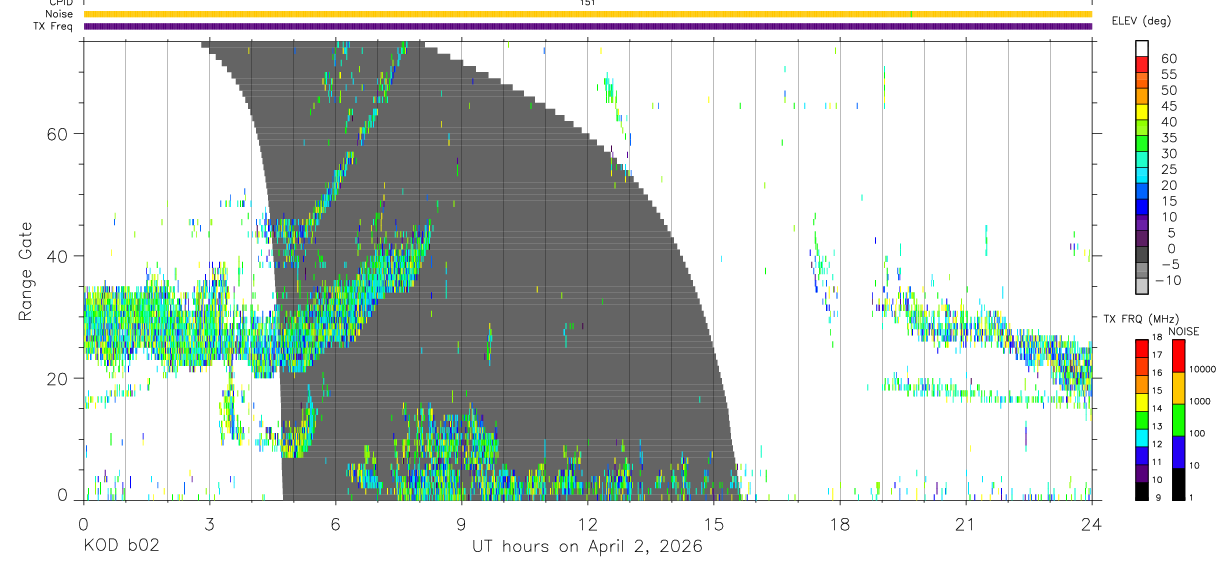
Task: Click the '6' tick label on UT hours axis
Action: [335, 523]
